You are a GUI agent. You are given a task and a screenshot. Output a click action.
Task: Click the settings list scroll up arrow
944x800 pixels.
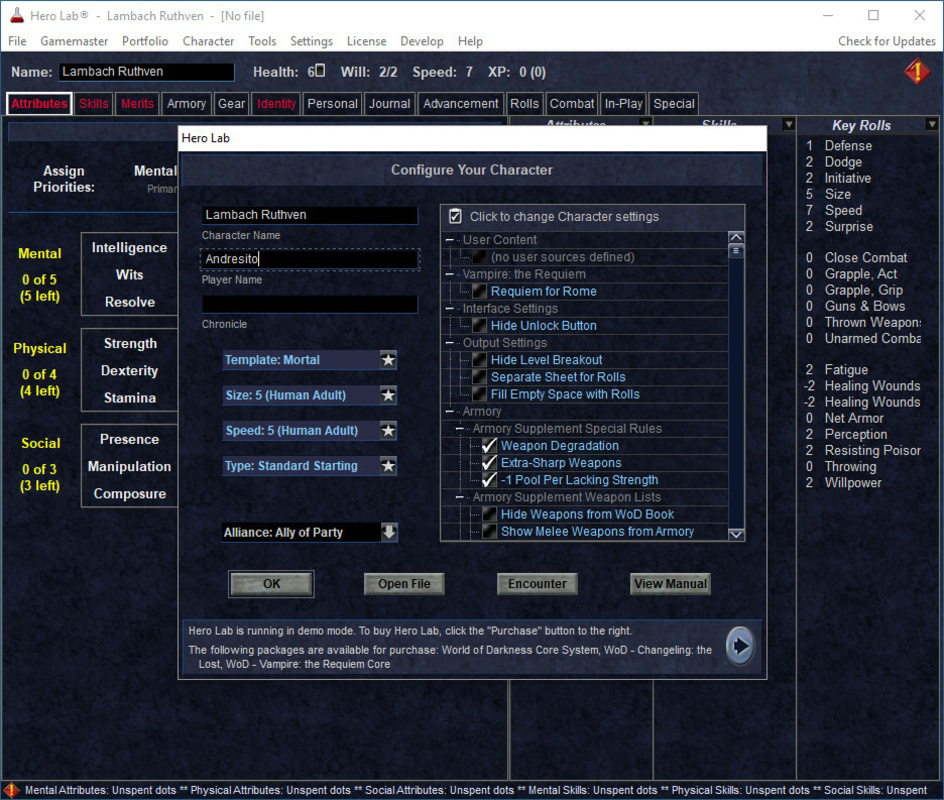(x=736, y=237)
